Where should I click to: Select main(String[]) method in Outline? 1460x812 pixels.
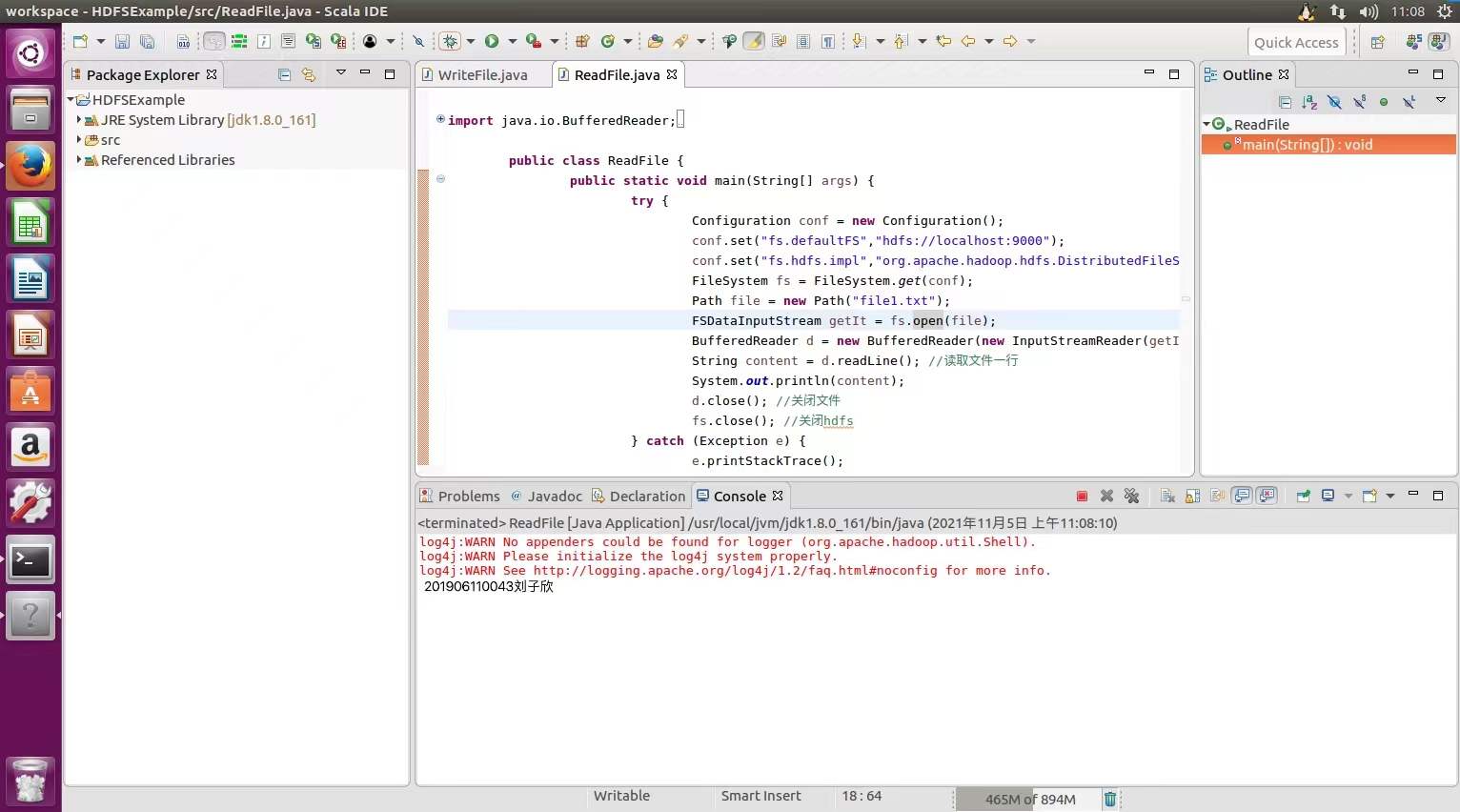coord(1307,145)
